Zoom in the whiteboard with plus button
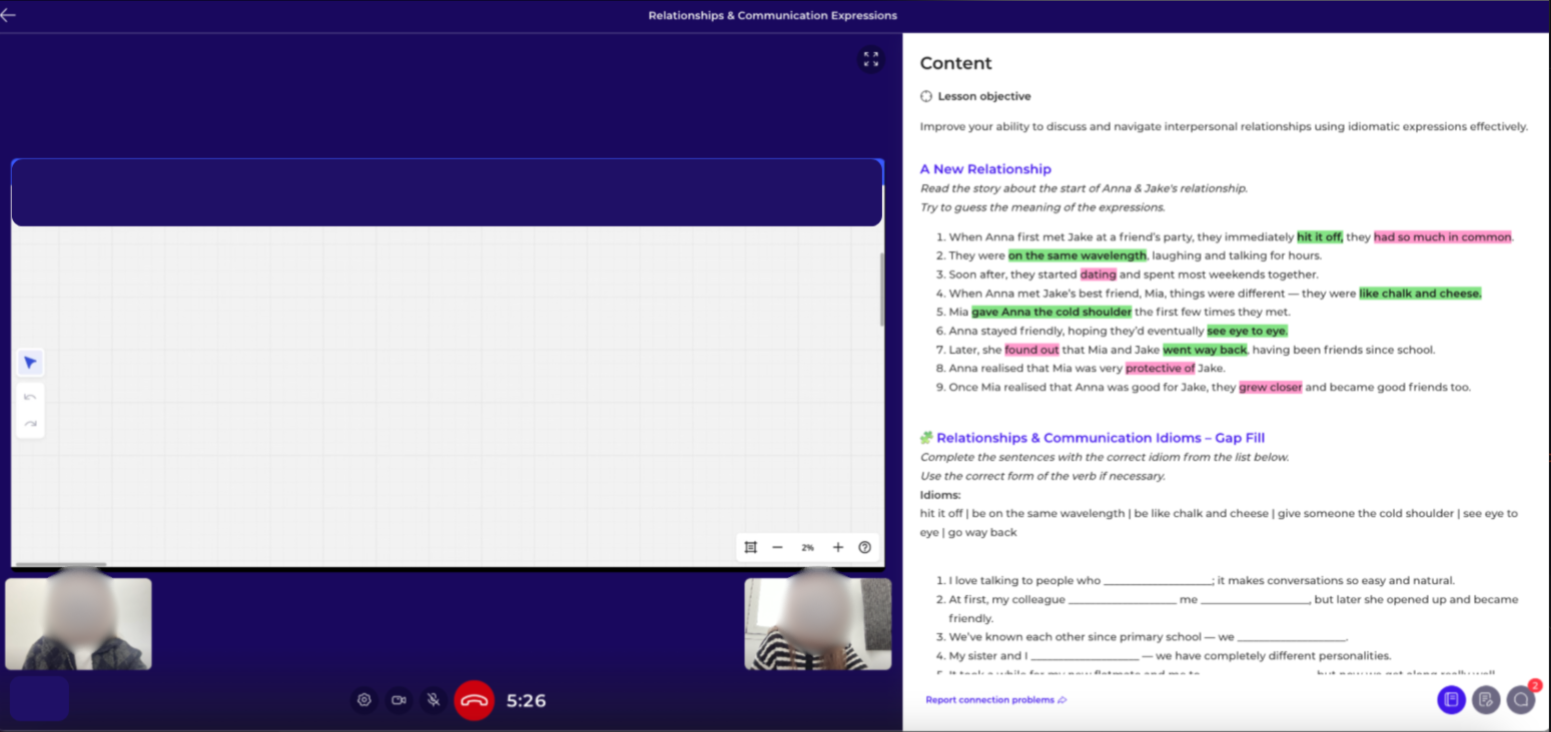Screen dimensions: 1551x732 pos(838,547)
